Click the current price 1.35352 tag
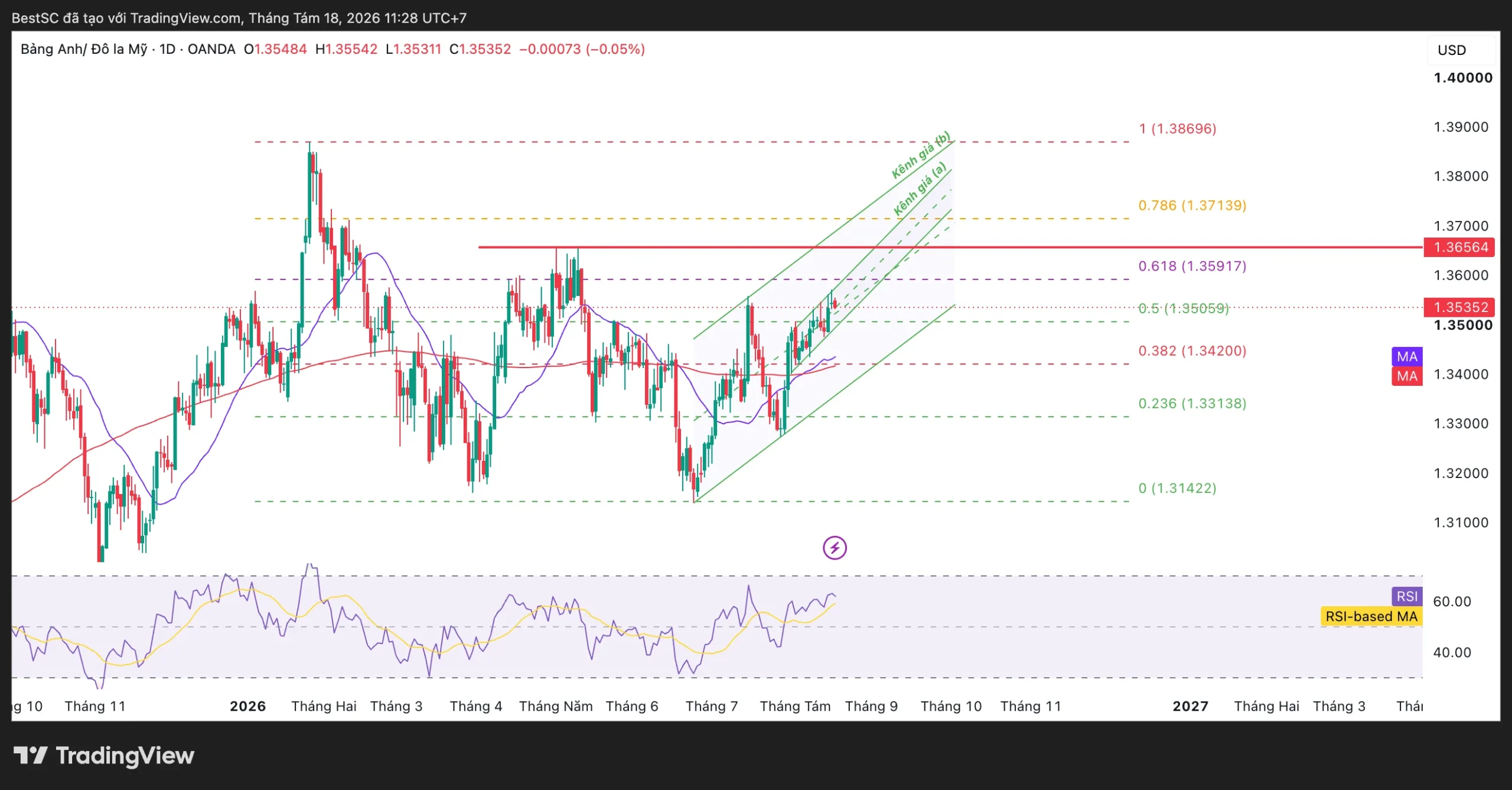The image size is (1512, 790). [1459, 307]
